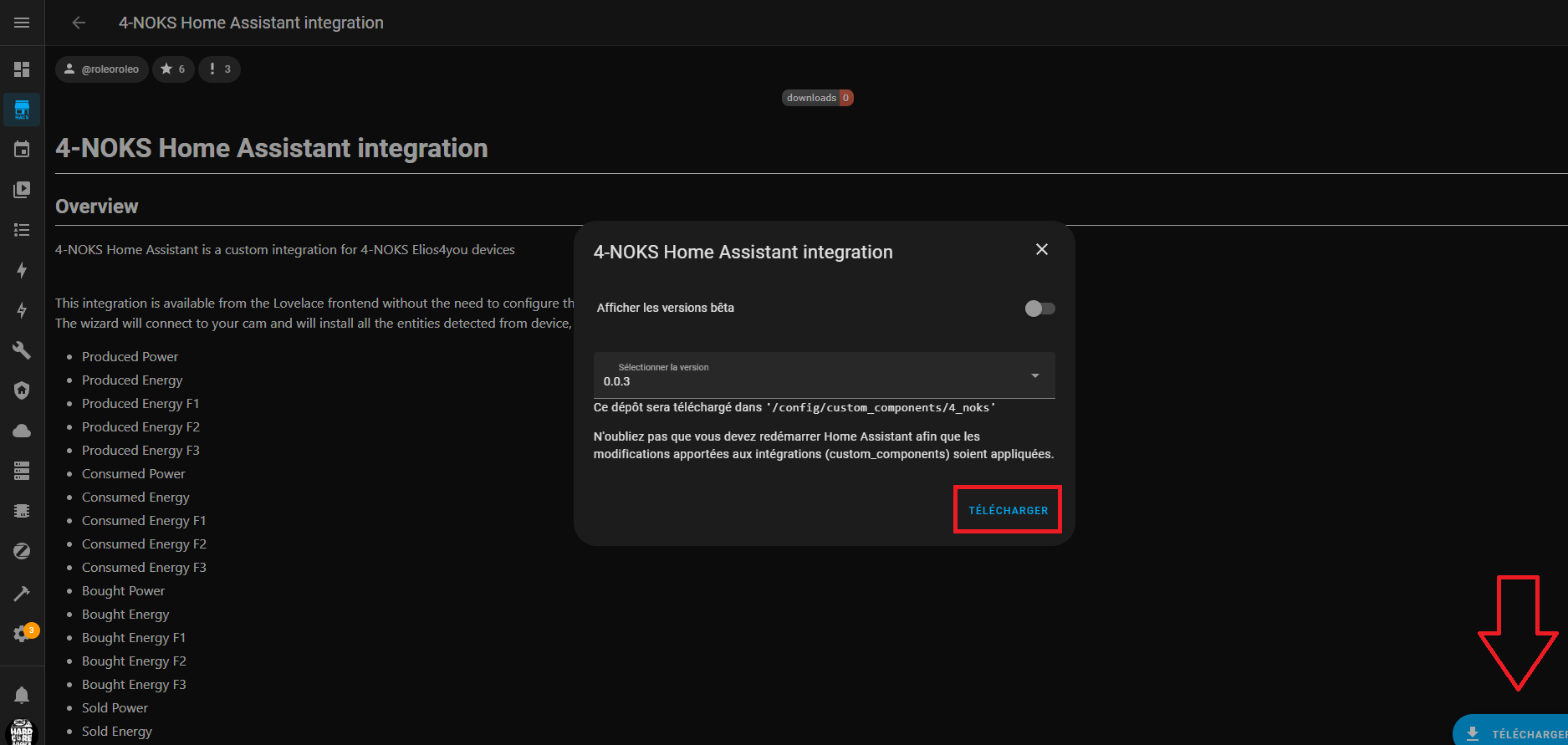Open the Sélectionner la version dropdown
Image resolution: width=1568 pixels, height=745 pixels.
[825, 375]
